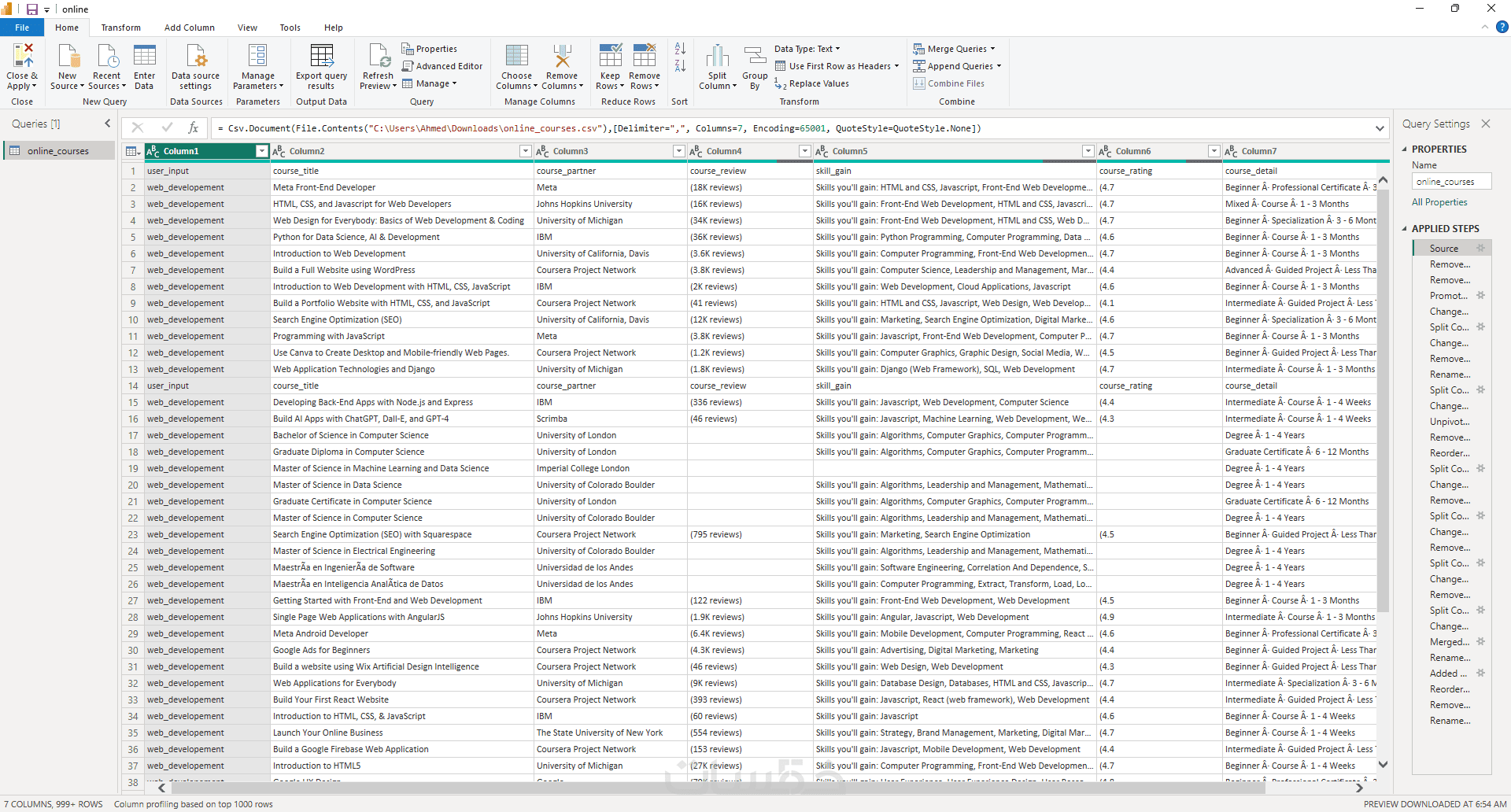Open the Advanced Editor
The image size is (1511, 812).
click(441, 66)
